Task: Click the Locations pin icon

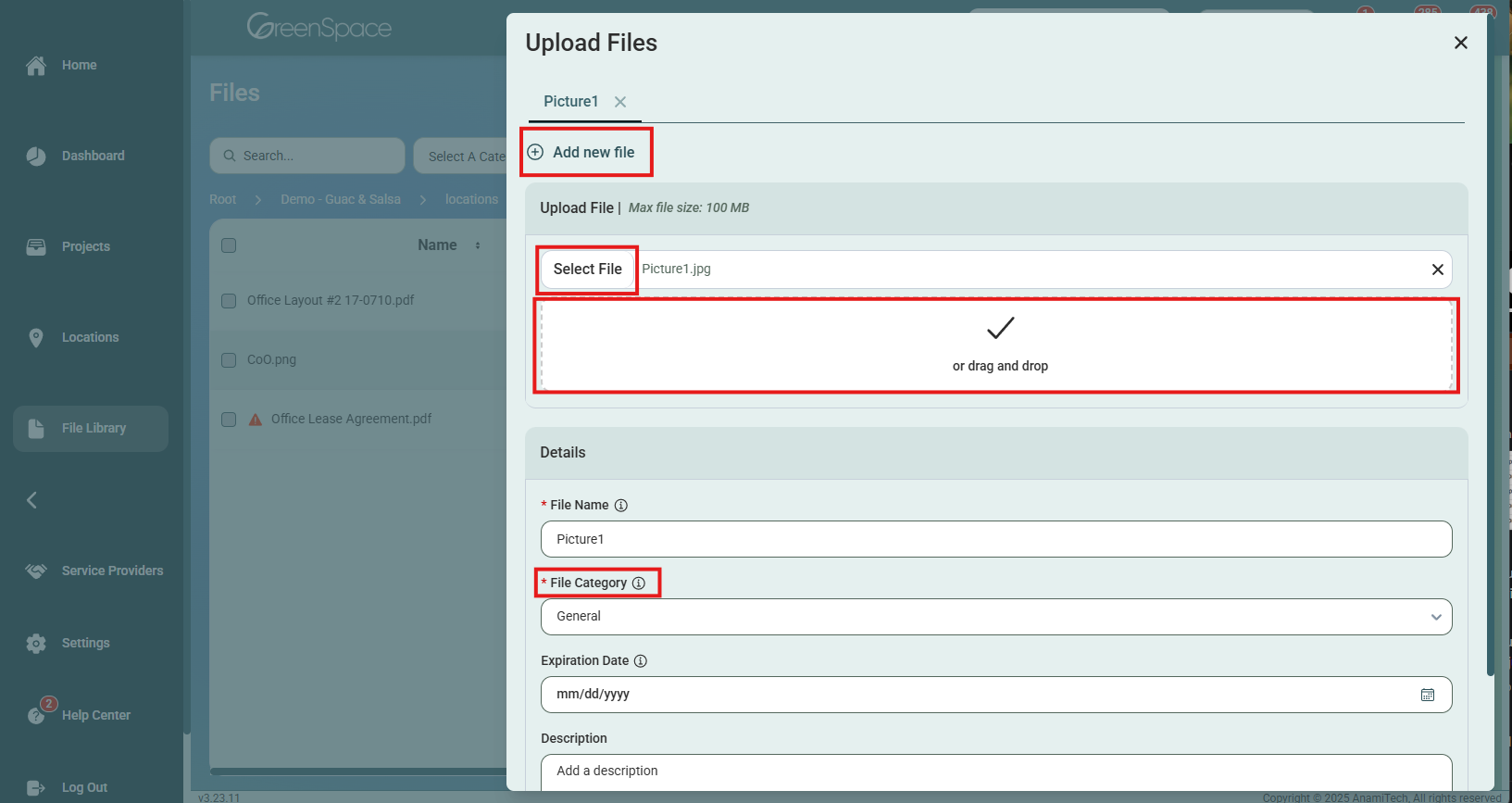Action: (x=36, y=338)
